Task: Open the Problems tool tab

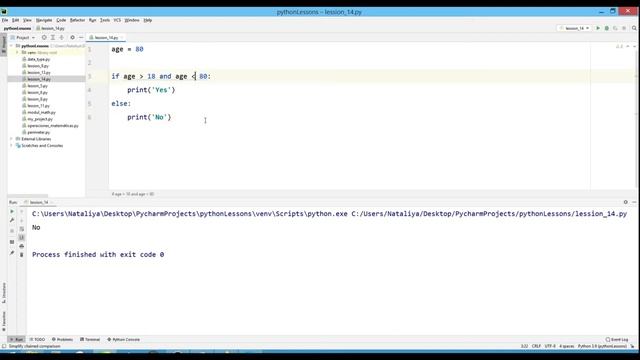Action: click(62, 340)
